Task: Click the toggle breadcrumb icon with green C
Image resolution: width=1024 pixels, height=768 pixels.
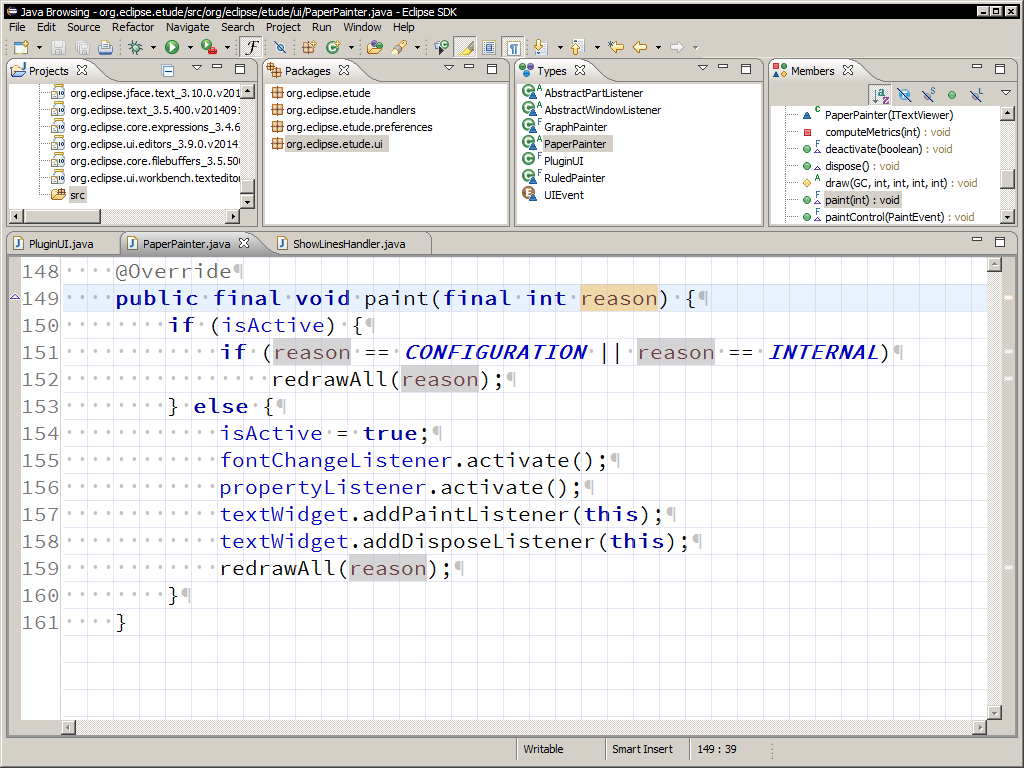Action: click(441, 47)
